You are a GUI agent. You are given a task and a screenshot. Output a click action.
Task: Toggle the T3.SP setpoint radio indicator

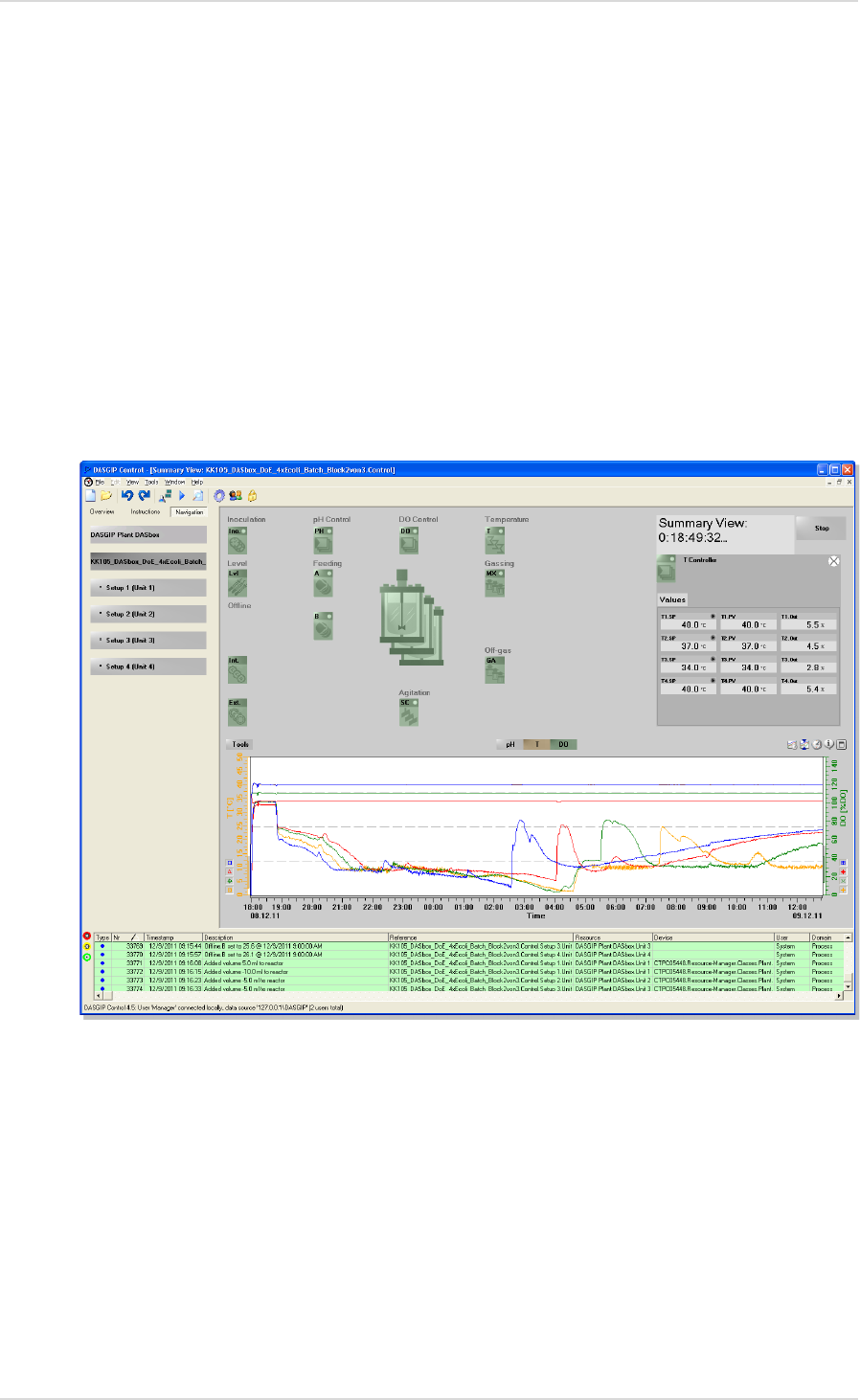coord(713,659)
